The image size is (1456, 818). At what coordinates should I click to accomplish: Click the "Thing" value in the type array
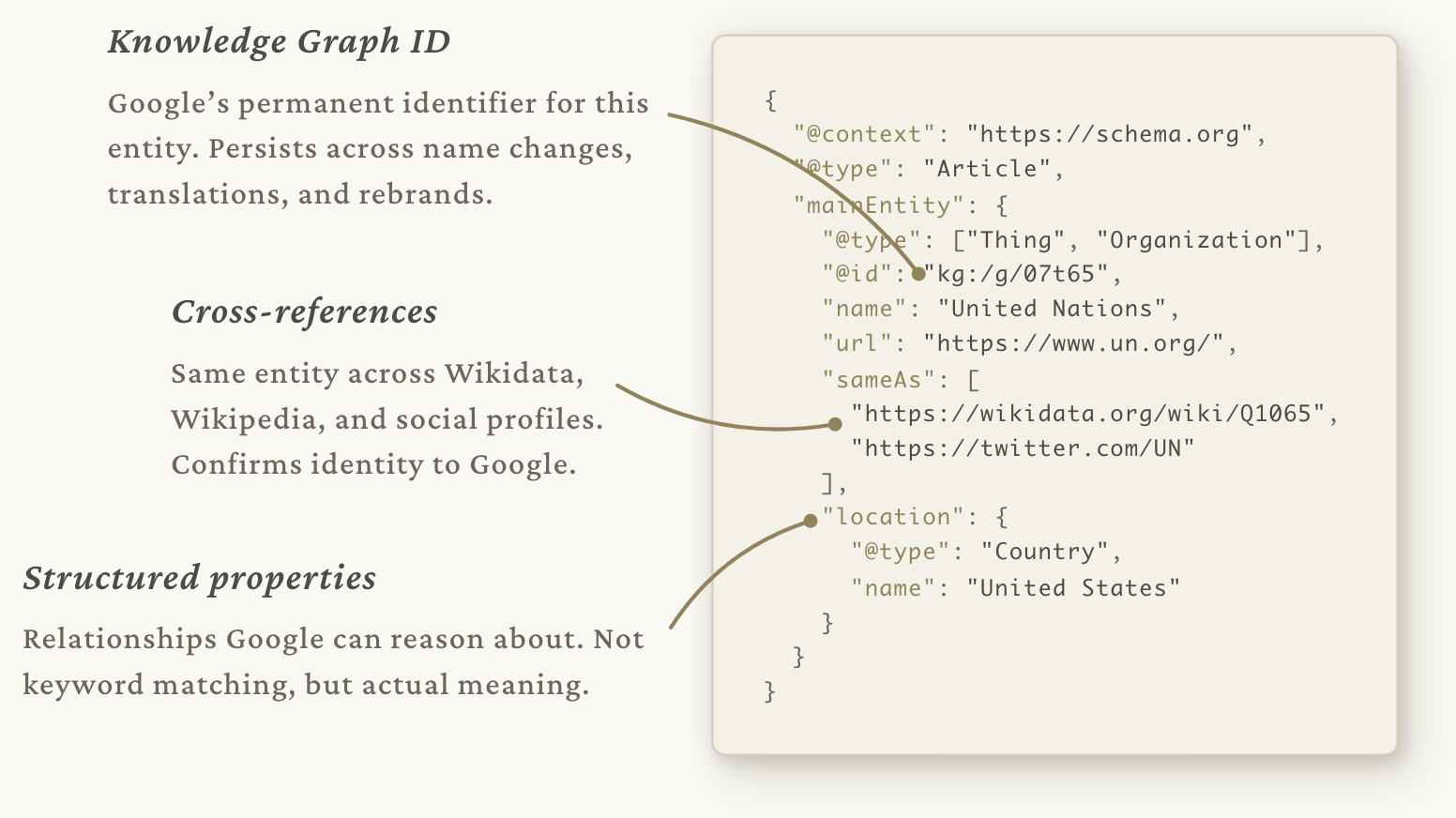point(1016,240)
